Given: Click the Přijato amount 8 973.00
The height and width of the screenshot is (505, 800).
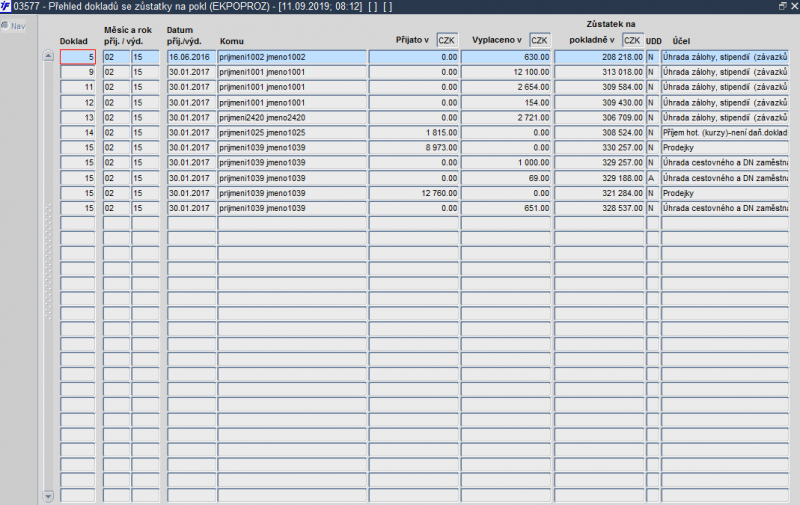Looking at the screenshot, I should (x=414, y=147).
